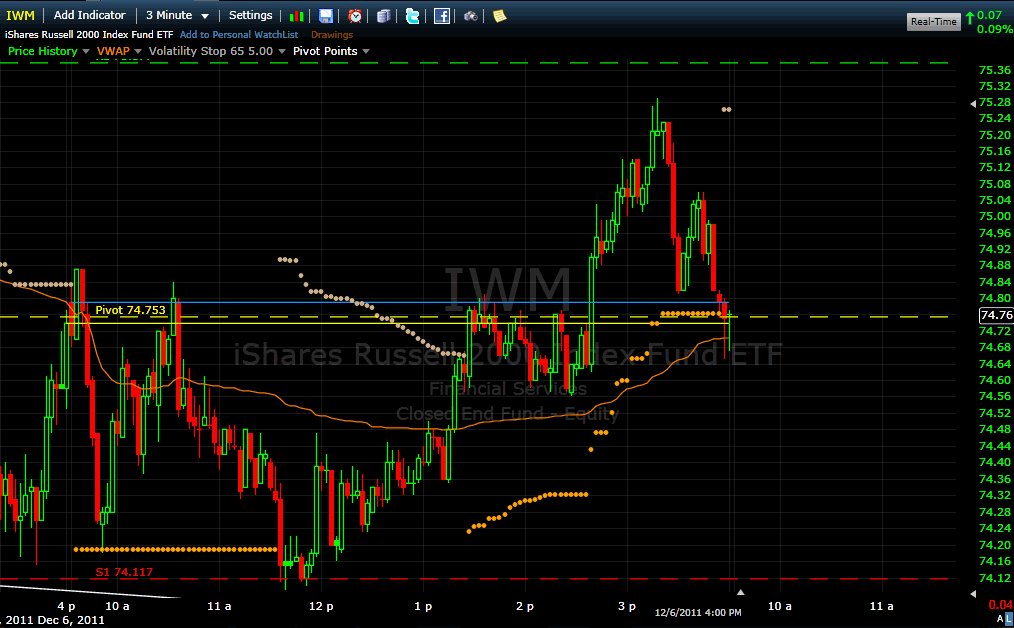The width and height of the screenshot is (1014, 628).
Task: Select the Price History indicator label
Action: coord(43,51)
